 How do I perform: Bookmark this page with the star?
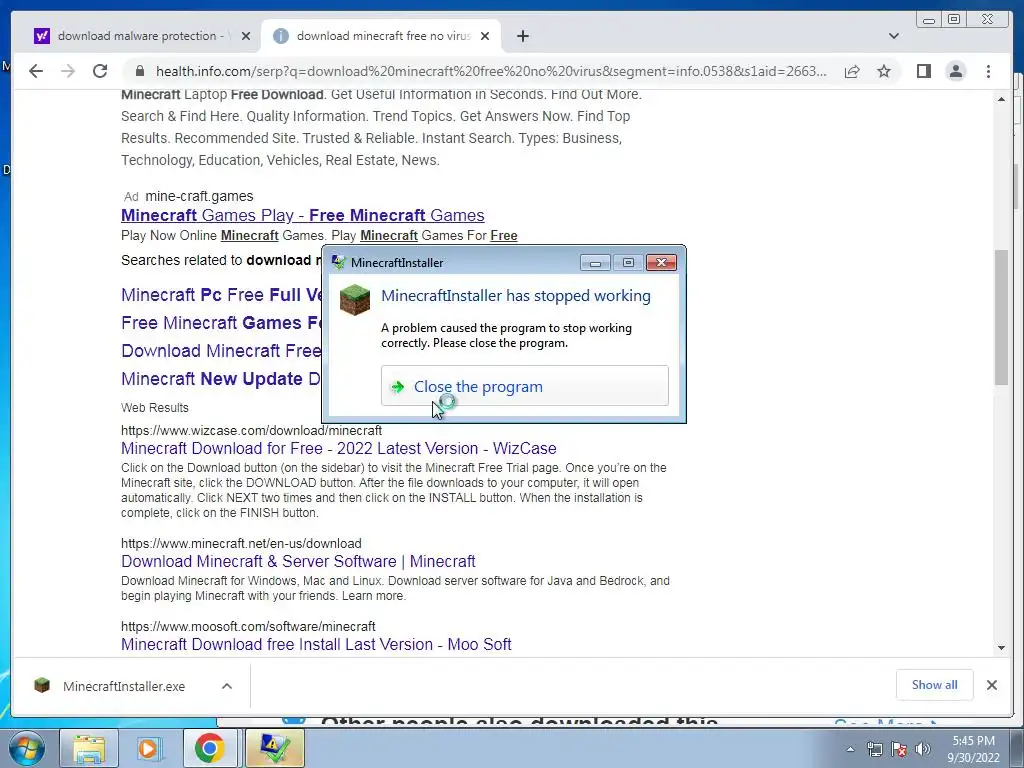pyautogui.click(x=884, y=71)
